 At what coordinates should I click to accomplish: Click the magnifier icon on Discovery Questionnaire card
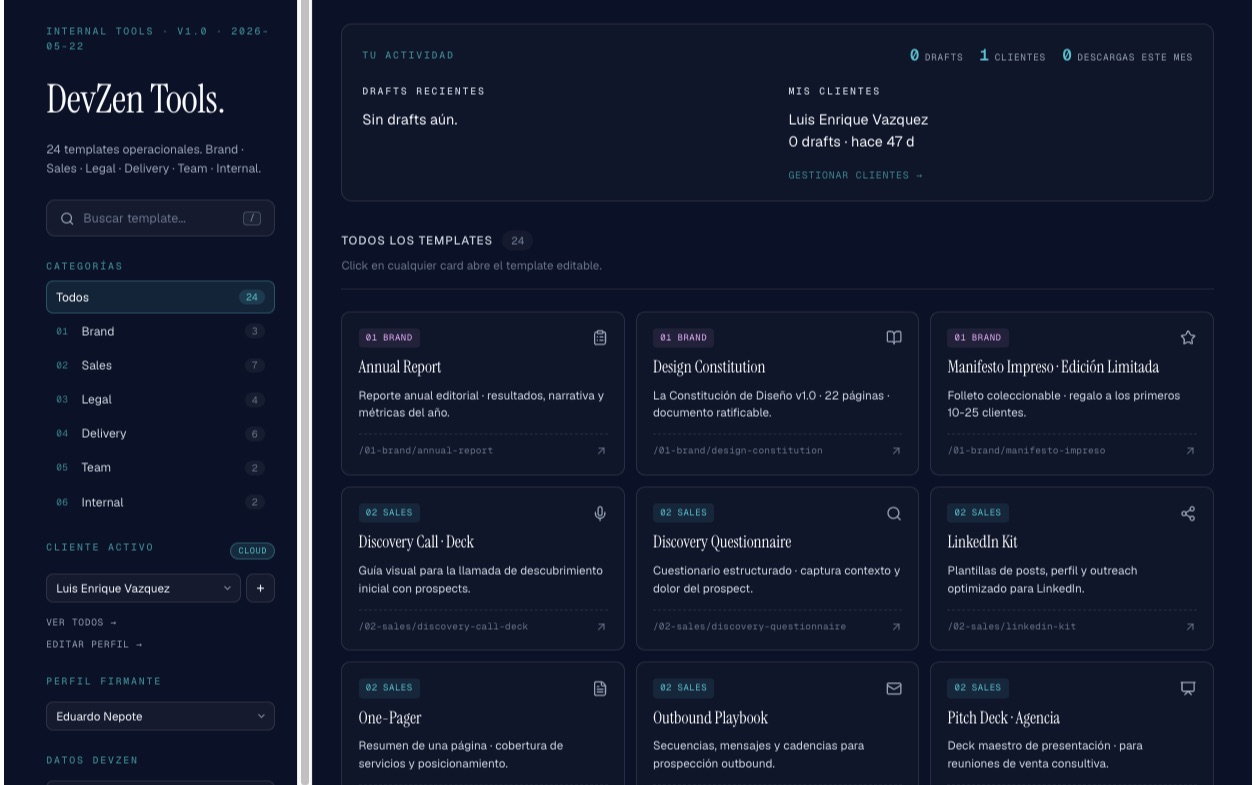[x=894, y=513]
